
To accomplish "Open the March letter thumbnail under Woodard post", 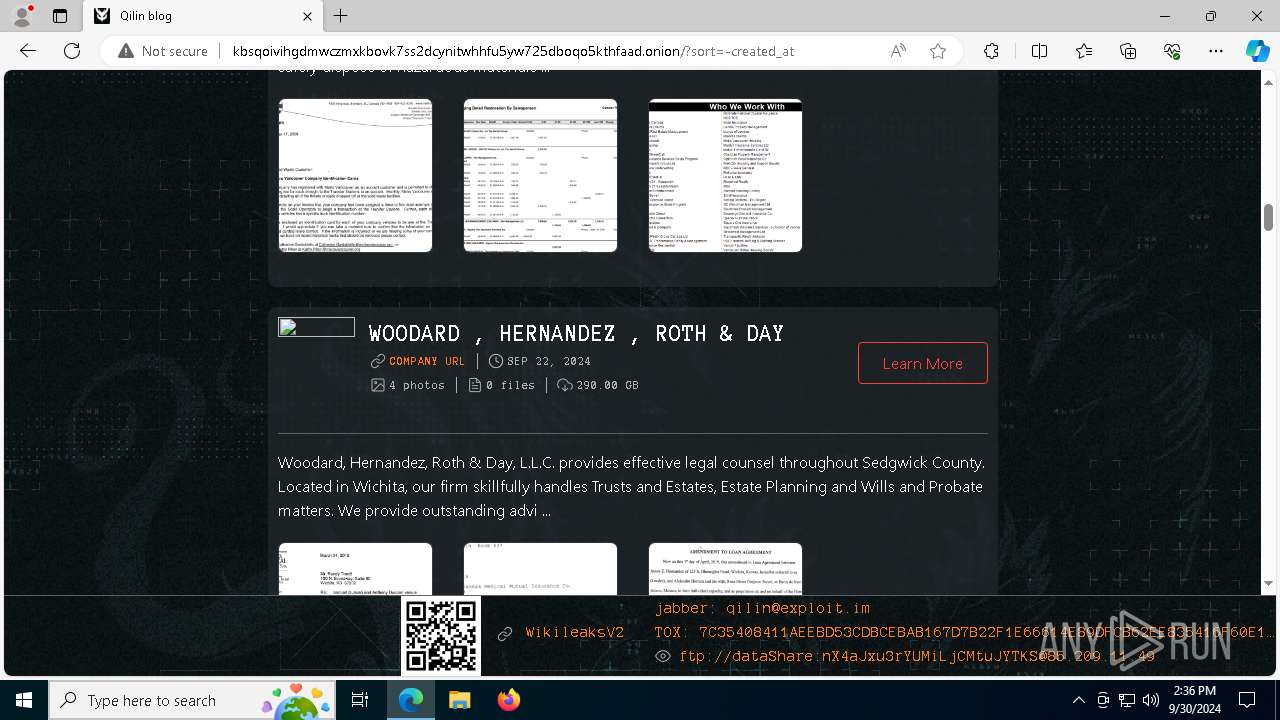I will [355, 569].
